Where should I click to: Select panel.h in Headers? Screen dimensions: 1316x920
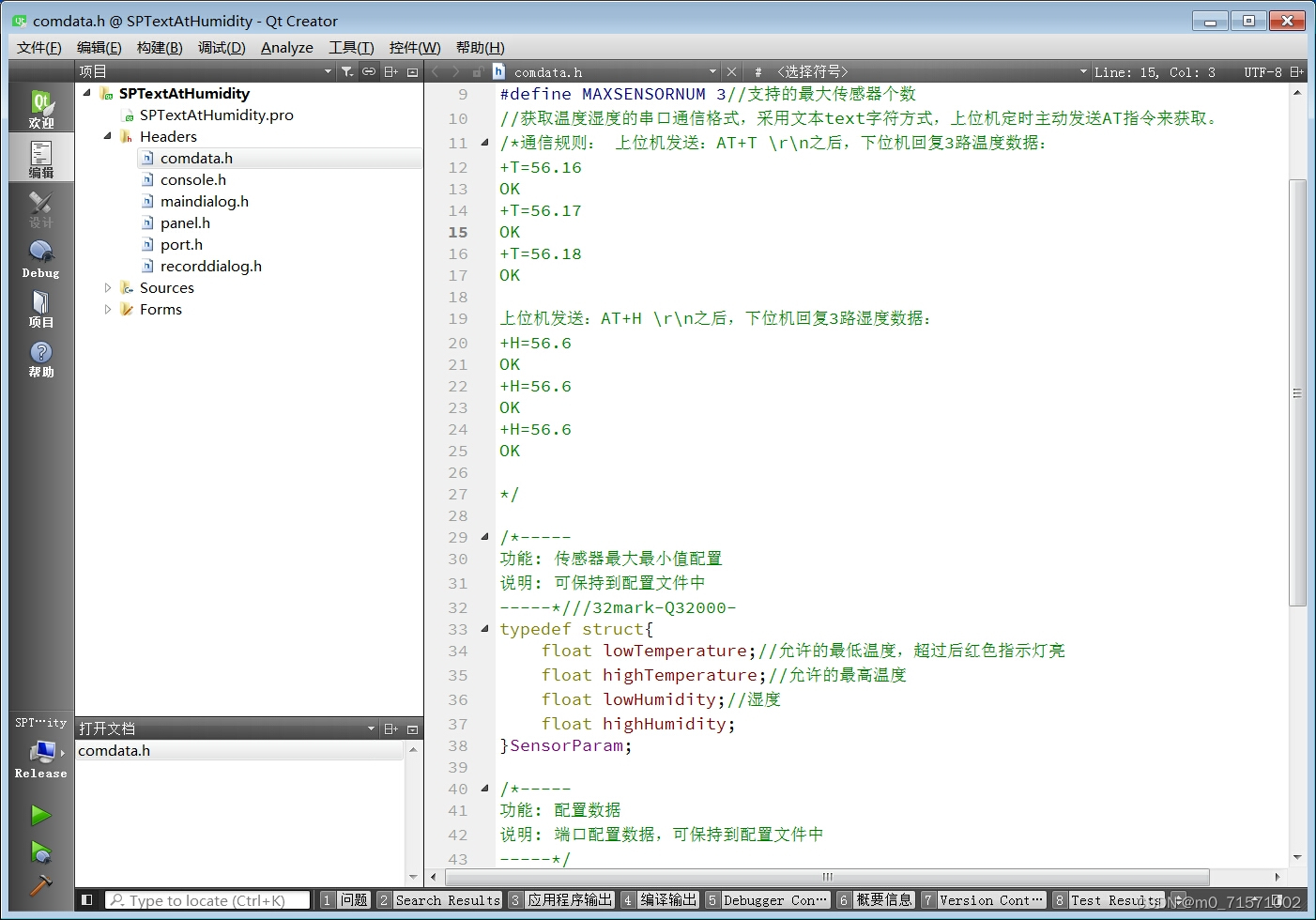click(185, 222)
